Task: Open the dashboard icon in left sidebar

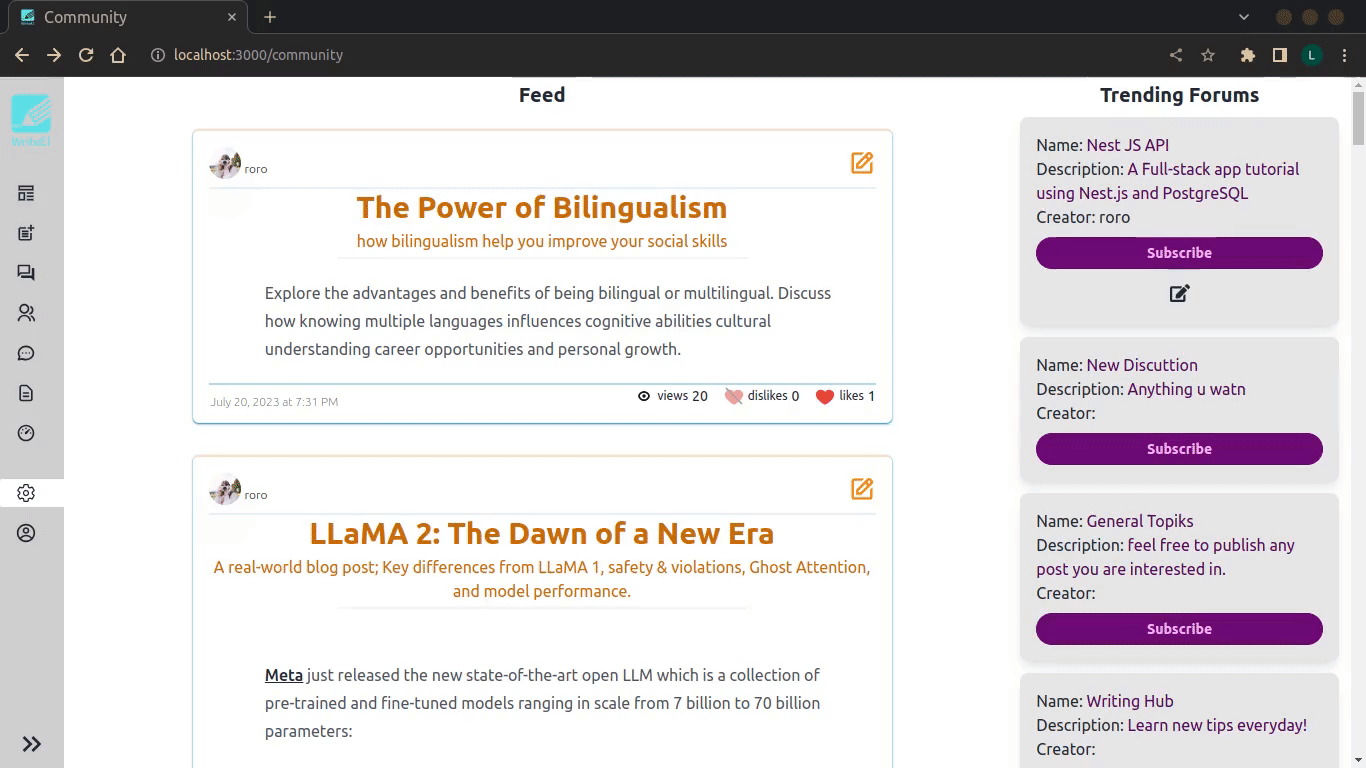Action: point(26,193)
